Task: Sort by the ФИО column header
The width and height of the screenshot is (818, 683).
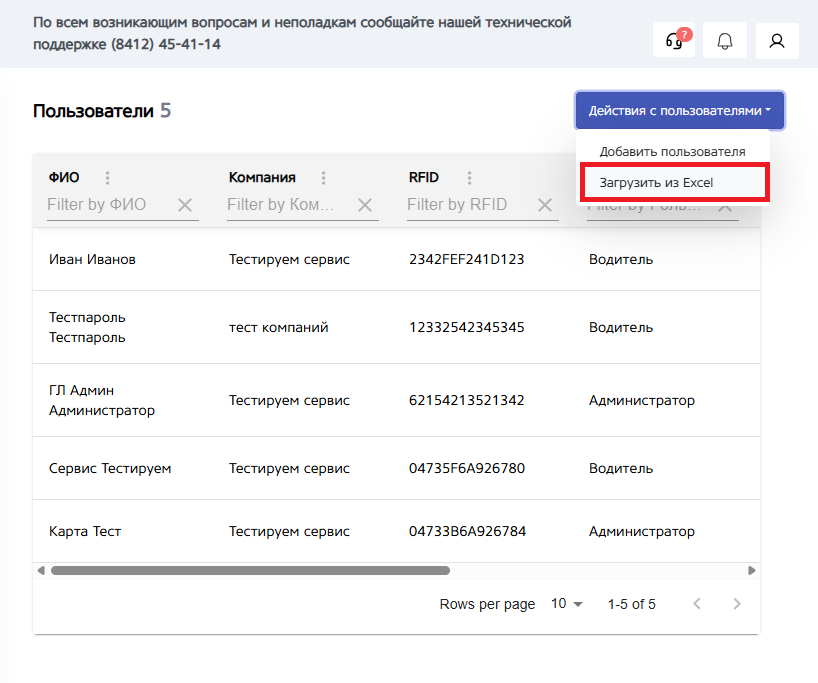Action: [64, 177]
